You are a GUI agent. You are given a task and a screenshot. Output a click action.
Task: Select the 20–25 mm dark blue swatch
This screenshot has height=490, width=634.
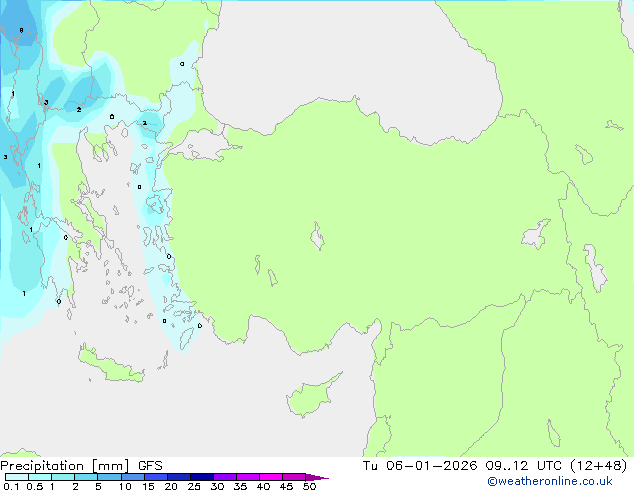click(178, 477)
